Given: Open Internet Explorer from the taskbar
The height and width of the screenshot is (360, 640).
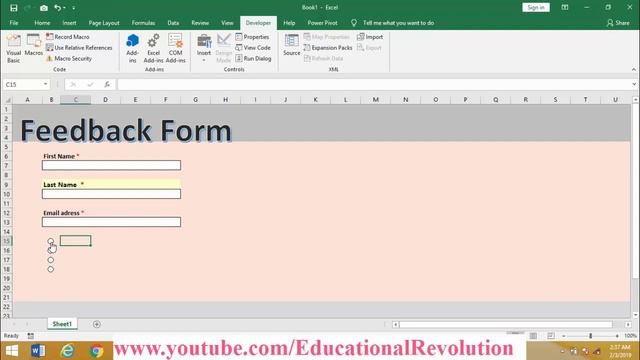Looking at the screenshot, I should tap(67, 351).
